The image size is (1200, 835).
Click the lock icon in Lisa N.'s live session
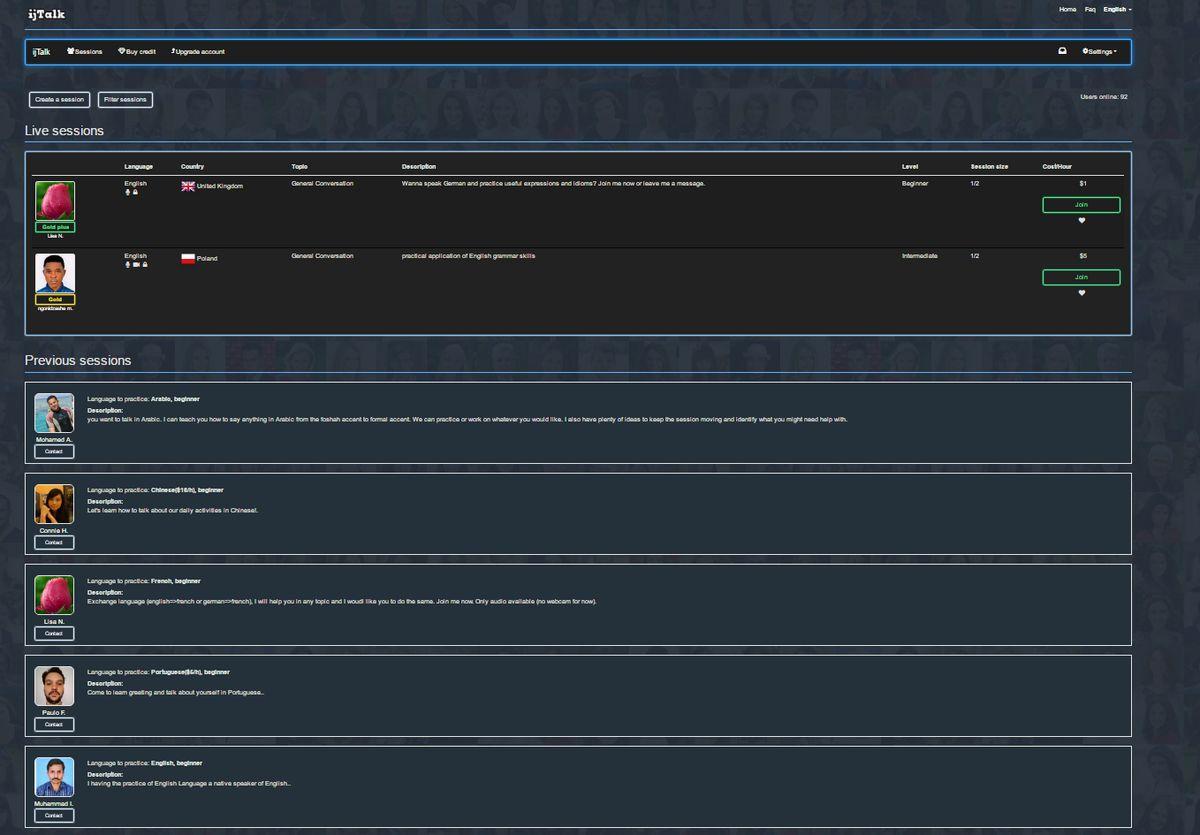point(135,192)
